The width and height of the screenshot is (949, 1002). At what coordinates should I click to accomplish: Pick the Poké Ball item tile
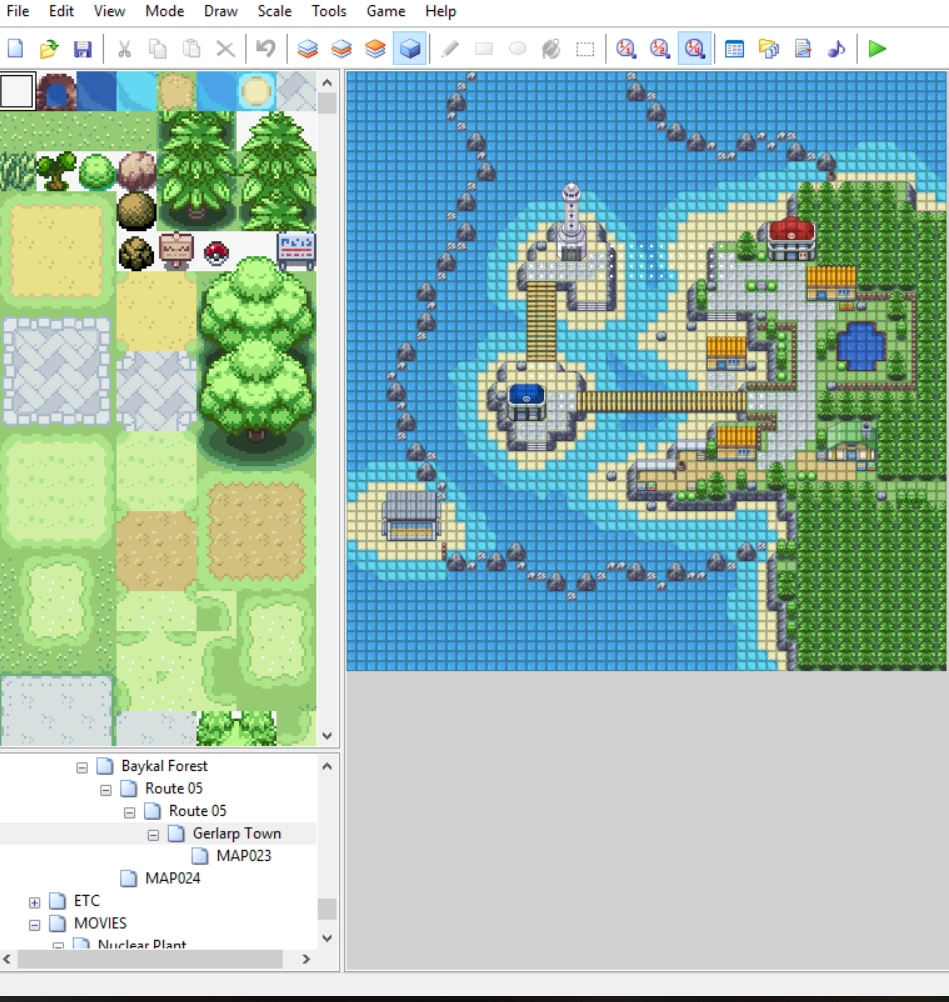click(216, 254)
